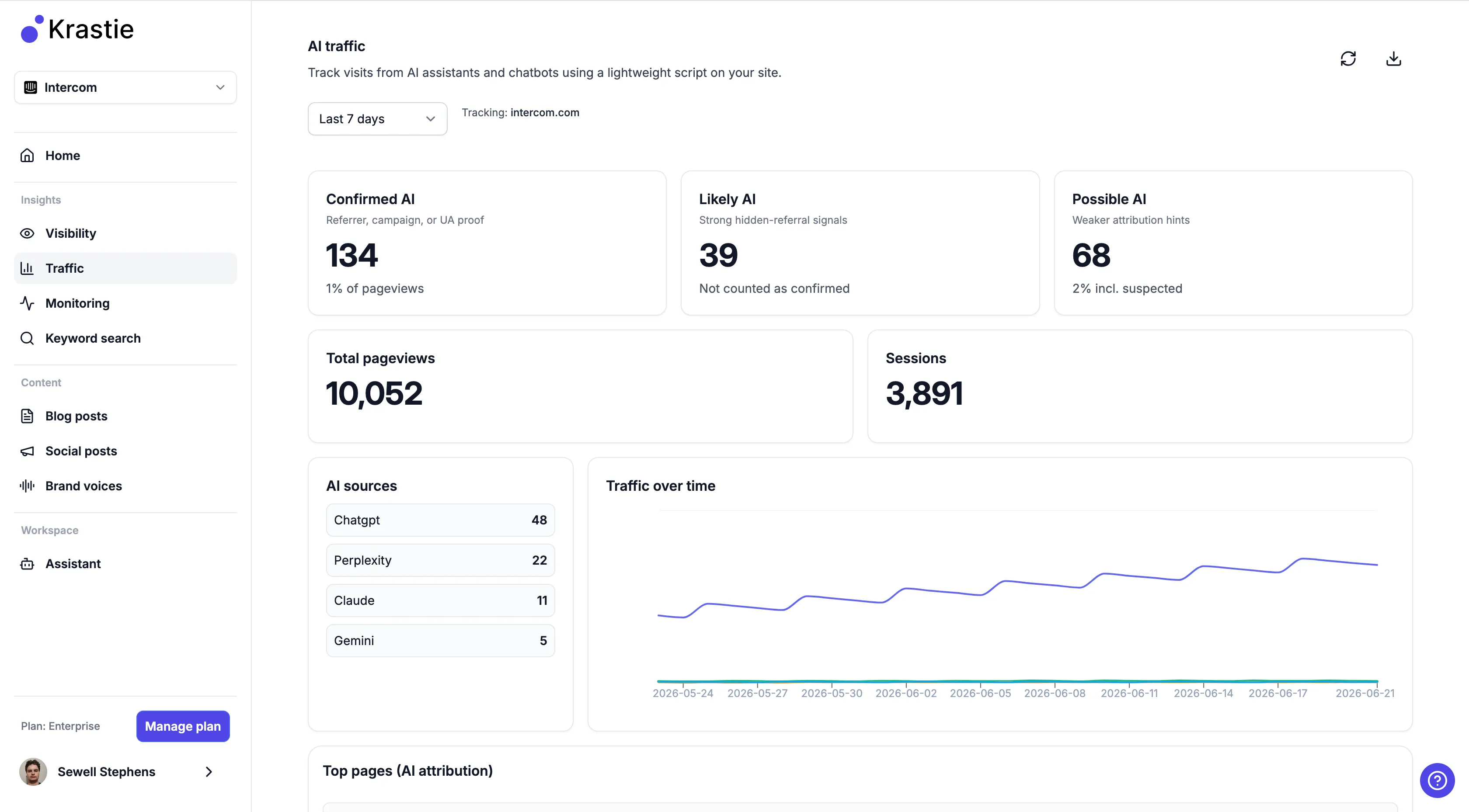This screenshot has height=812, width=1469.
Task: Open Brand voices
Action: [x=125, y=486]
